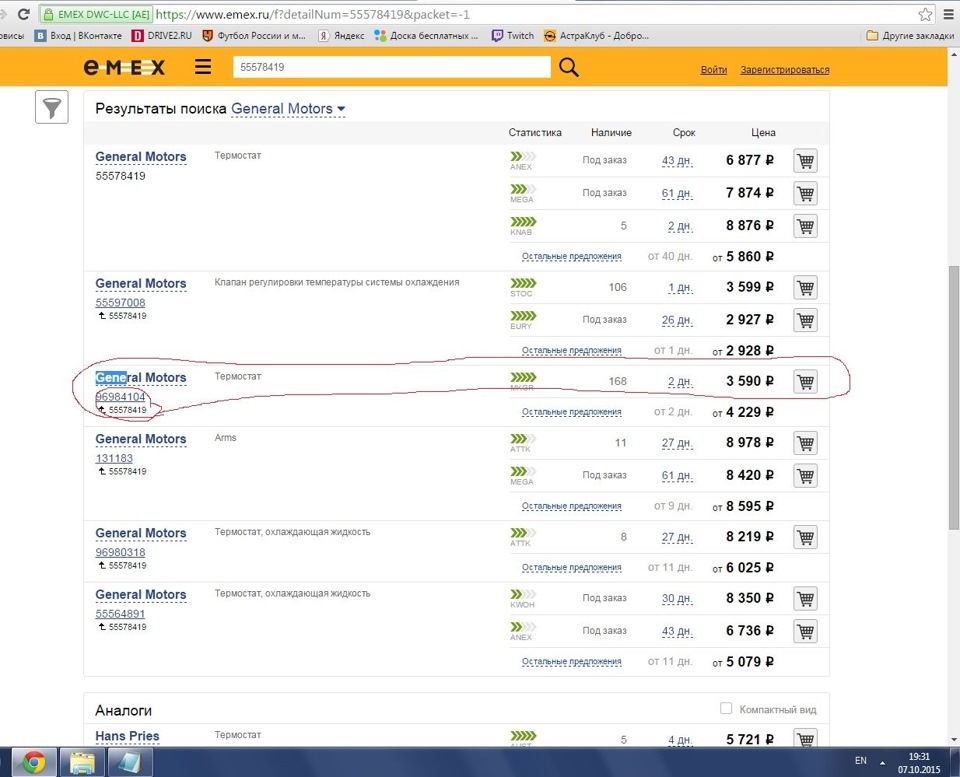Click the Зарегистрироваться link
The width and height of the screenshot is (960, 777).
[x=784, y=70]
